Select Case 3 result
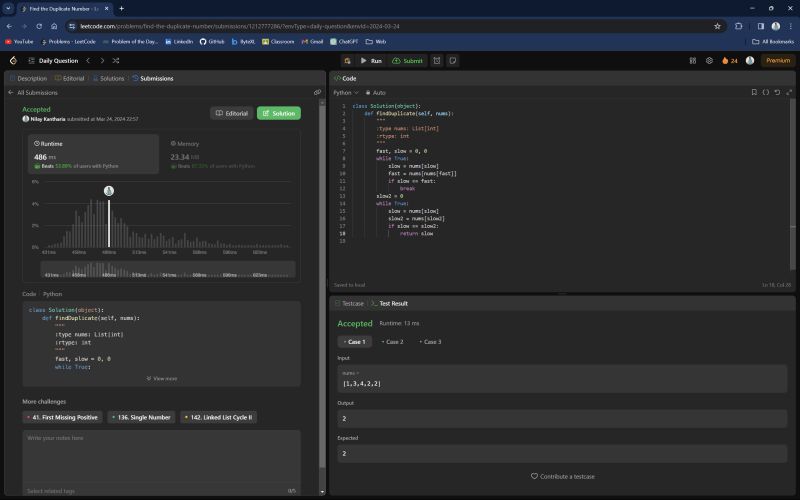800x500 pixels. coord(430,342)
